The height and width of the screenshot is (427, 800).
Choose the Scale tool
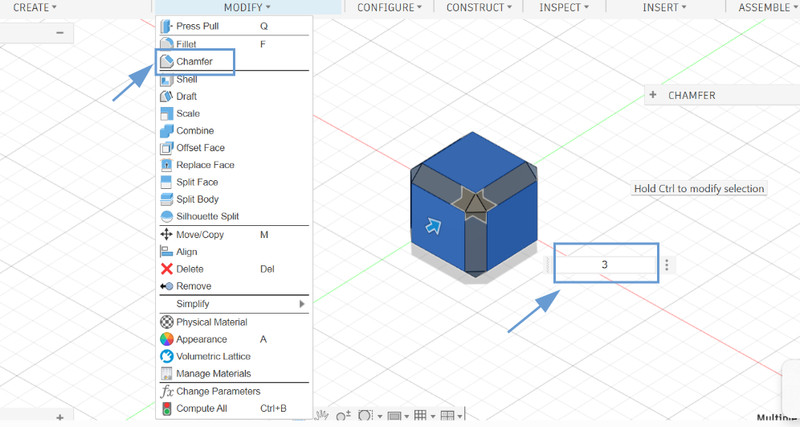(x=234, y=114)
